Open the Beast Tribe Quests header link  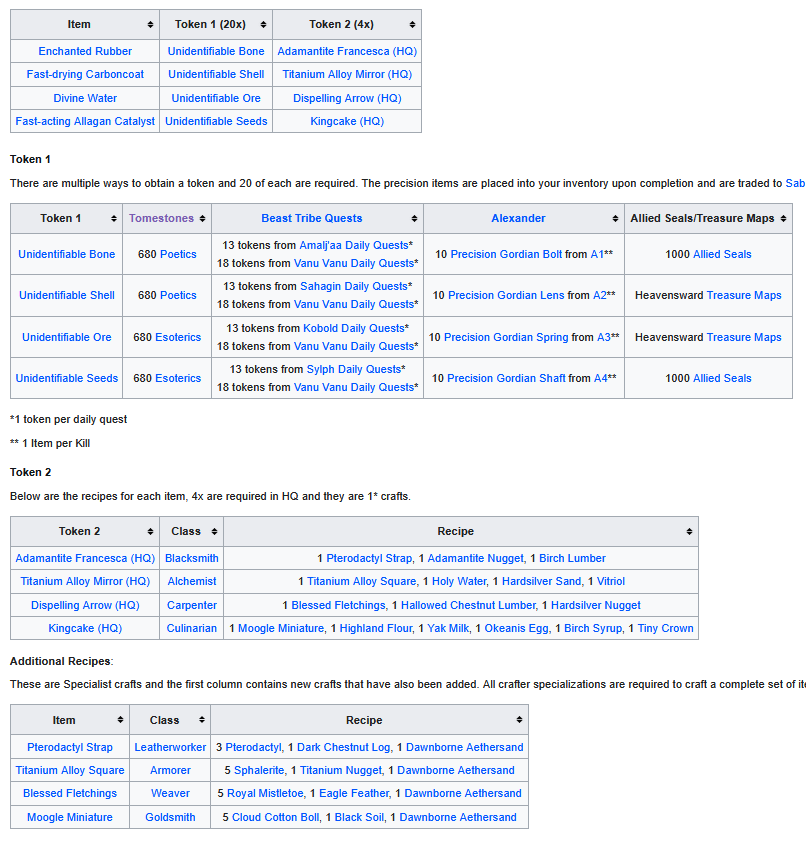pos(312,218)
